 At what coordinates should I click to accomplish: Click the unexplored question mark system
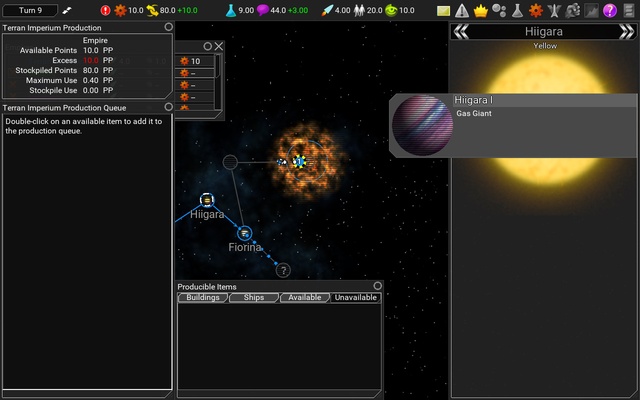[283, 270]
